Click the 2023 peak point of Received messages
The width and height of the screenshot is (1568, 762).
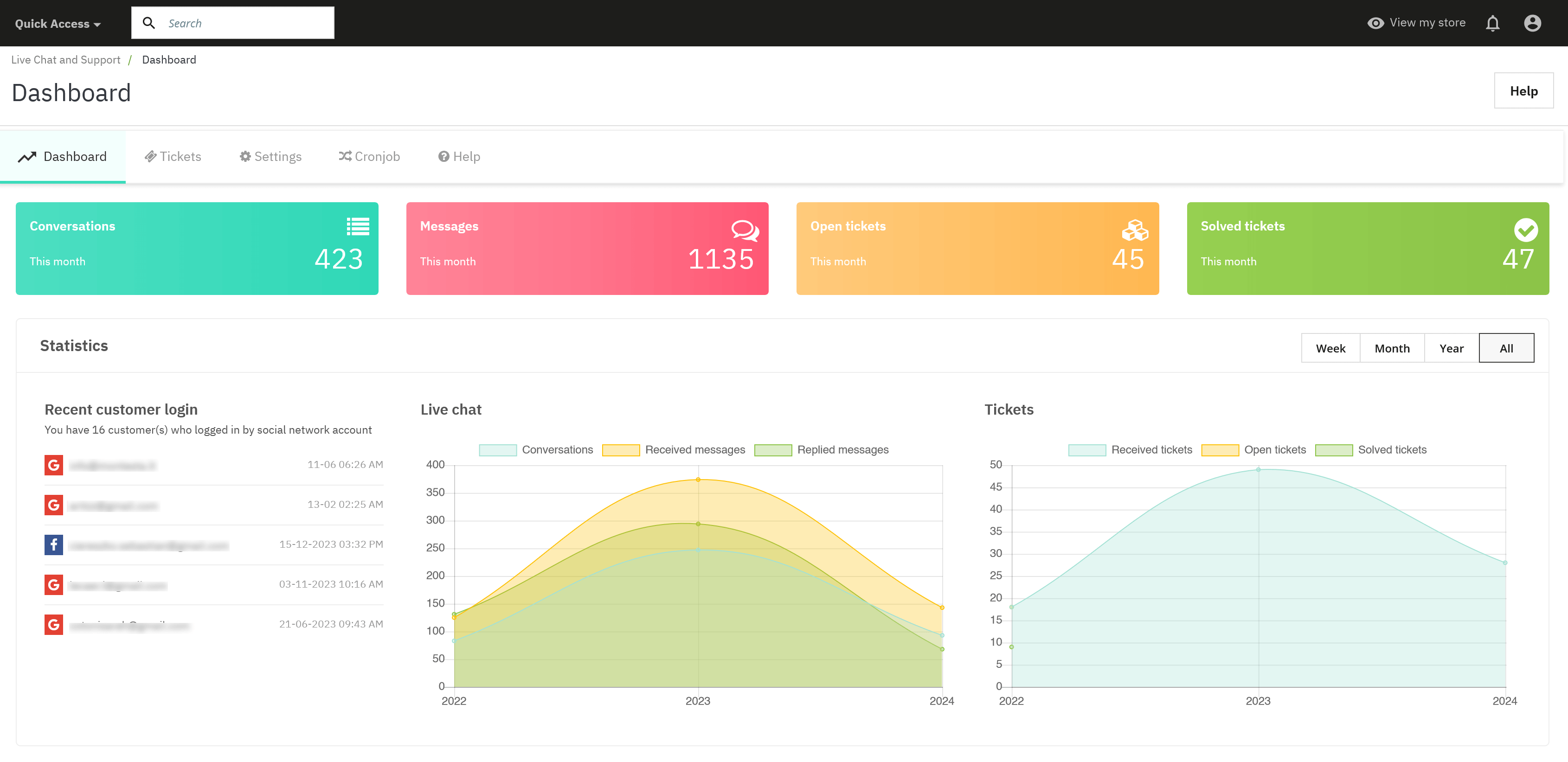click(698, 480)
